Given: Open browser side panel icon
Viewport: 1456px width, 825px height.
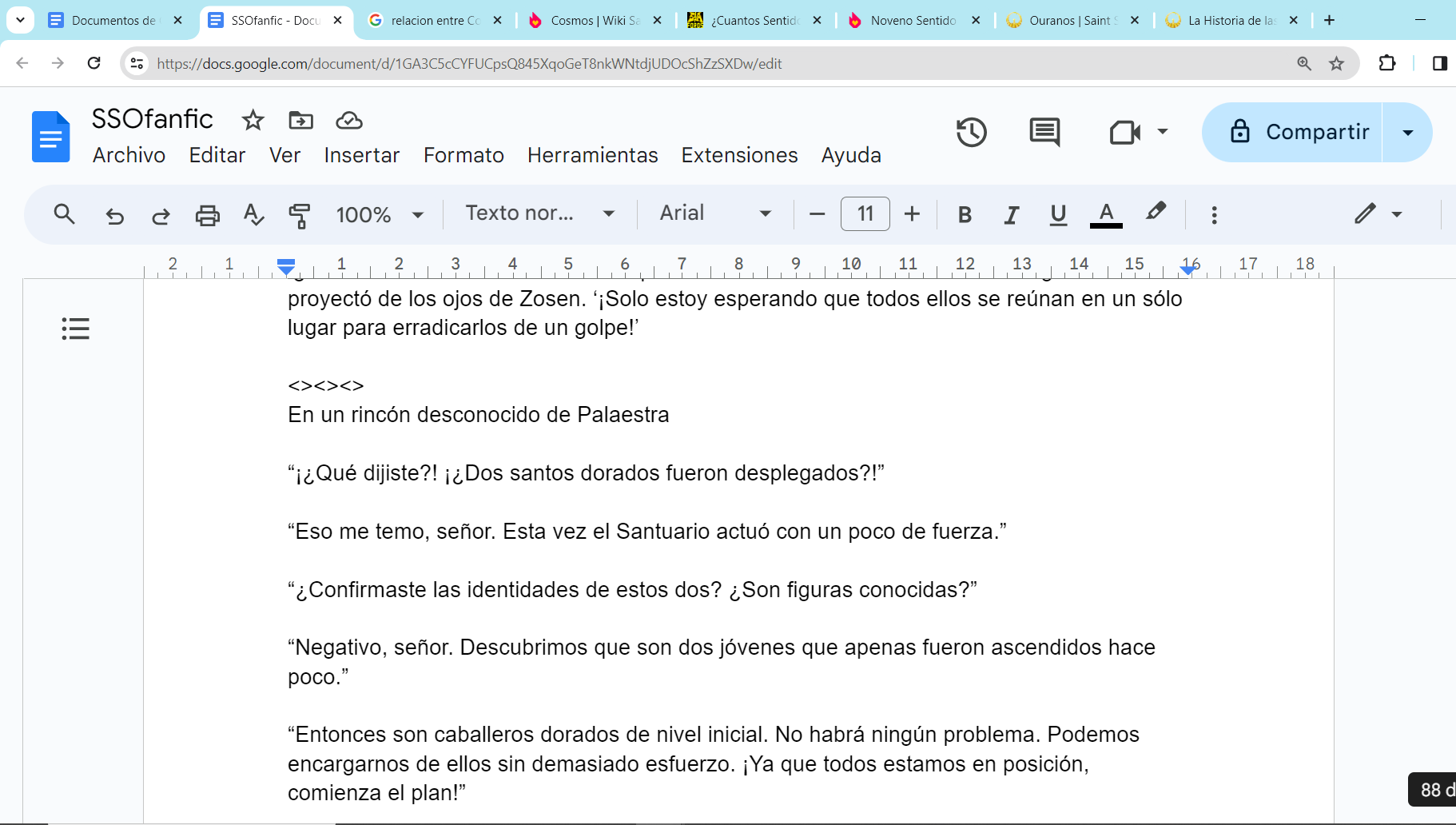Looking at the screenshot, I should [1439, 63].
